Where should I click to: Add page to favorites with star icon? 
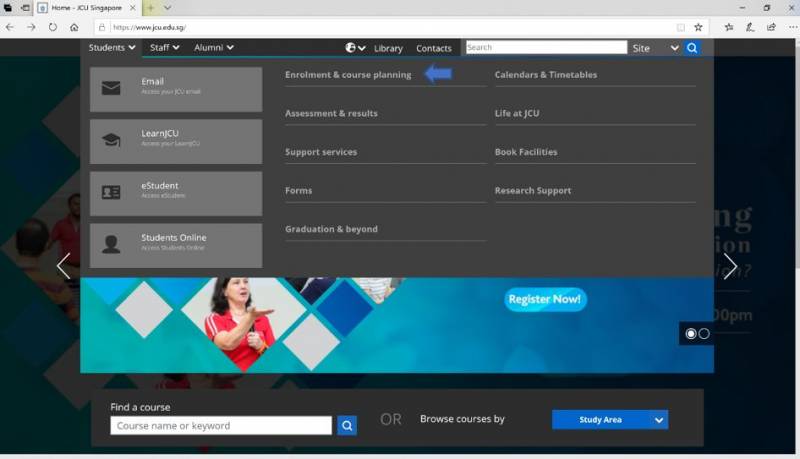coord(698,27)
